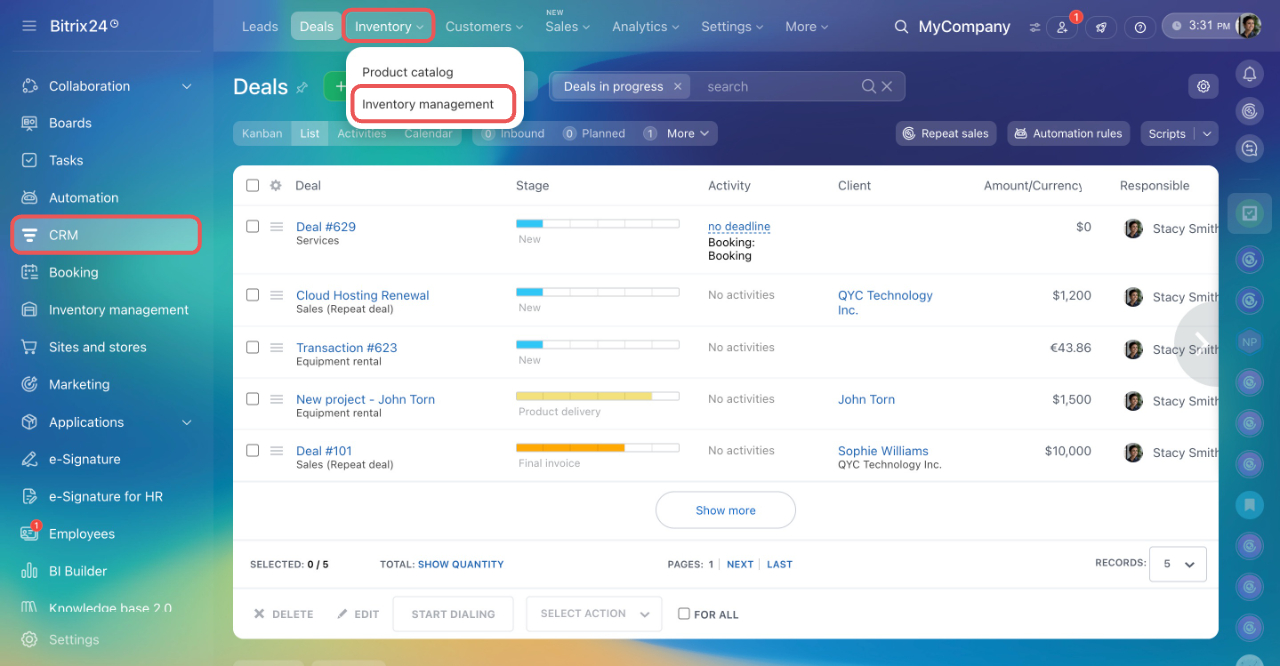
Task: Tick the checkbox for Deal #629
Action: [252, 227]
